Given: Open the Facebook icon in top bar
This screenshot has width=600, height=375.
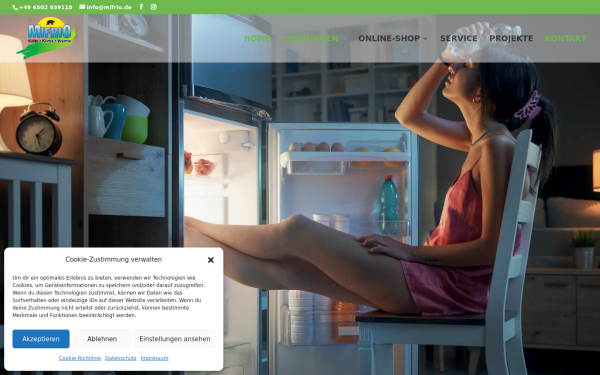Looking at the screenshot, I should [x=141, y=7].
